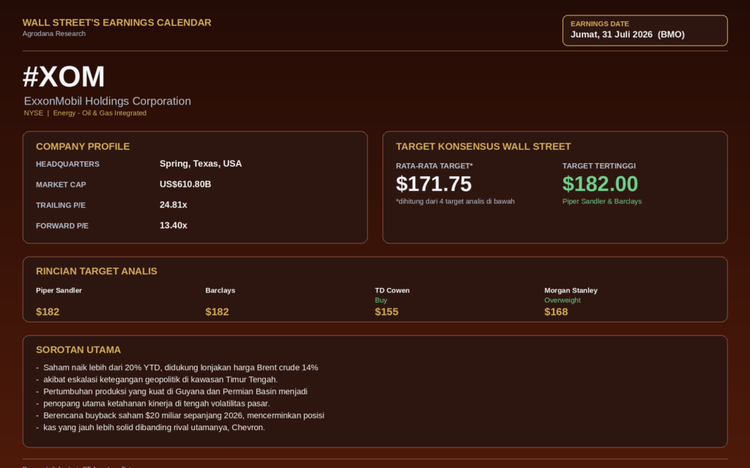Select the "Barclays" analyst name in Rincian
This screenshot has height=468, width=750.
pyautogui.click(x=220, y=290)
